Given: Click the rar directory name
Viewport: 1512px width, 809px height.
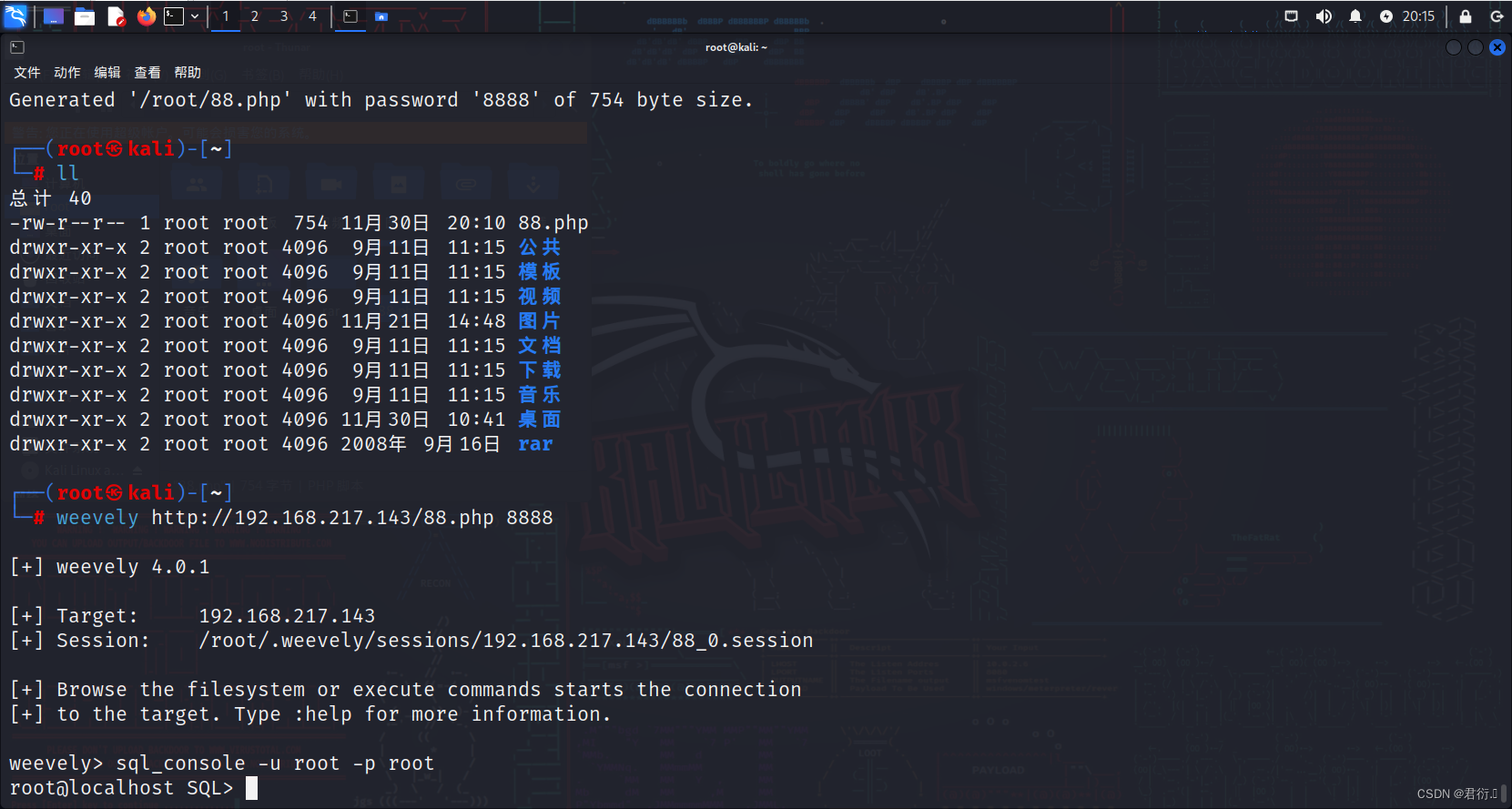Looking at the screenshot, I should coord(535,444).
